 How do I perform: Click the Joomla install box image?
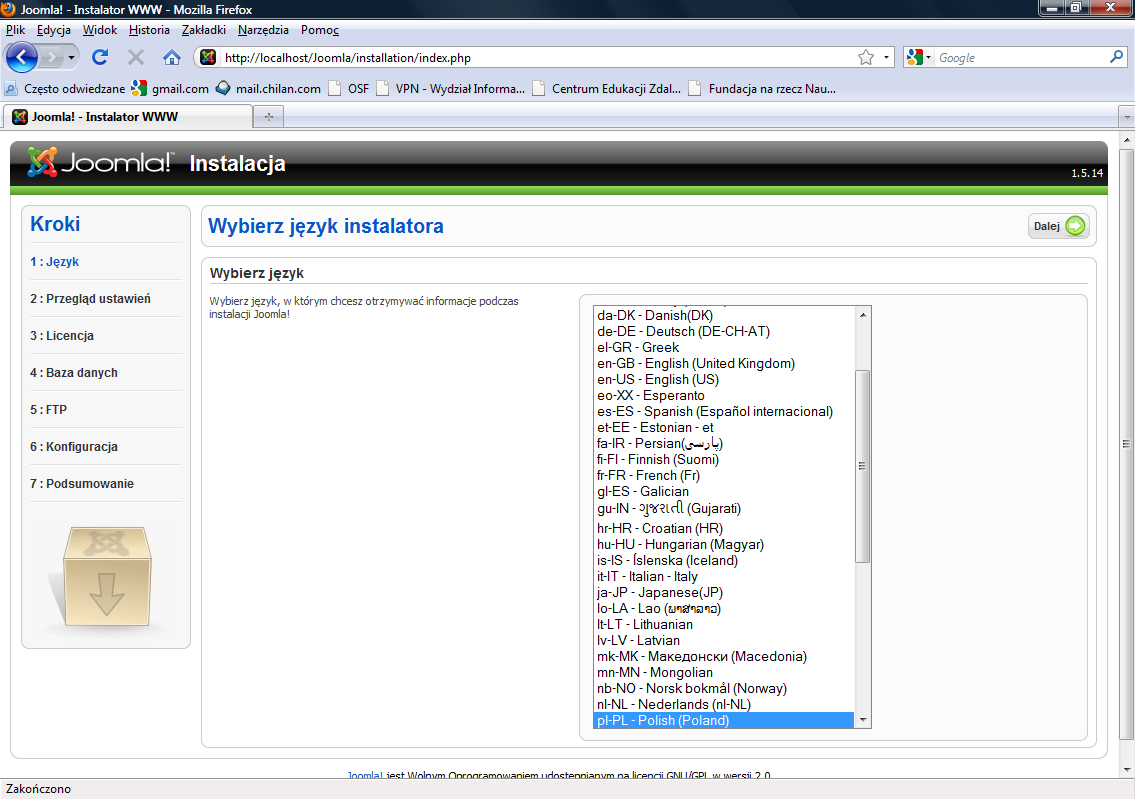(106, 576)
